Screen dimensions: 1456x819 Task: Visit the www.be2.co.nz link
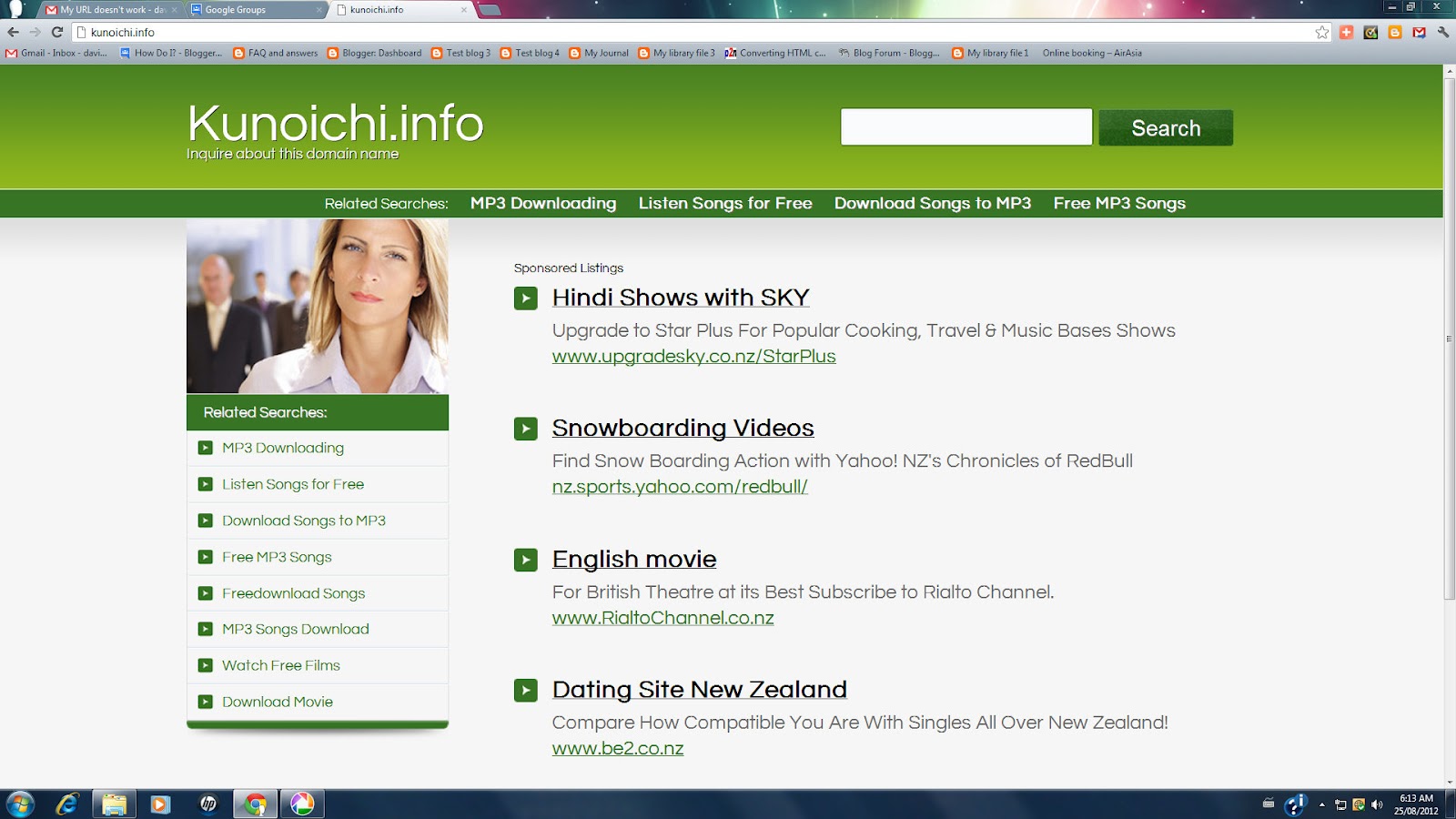coord(618,749)
